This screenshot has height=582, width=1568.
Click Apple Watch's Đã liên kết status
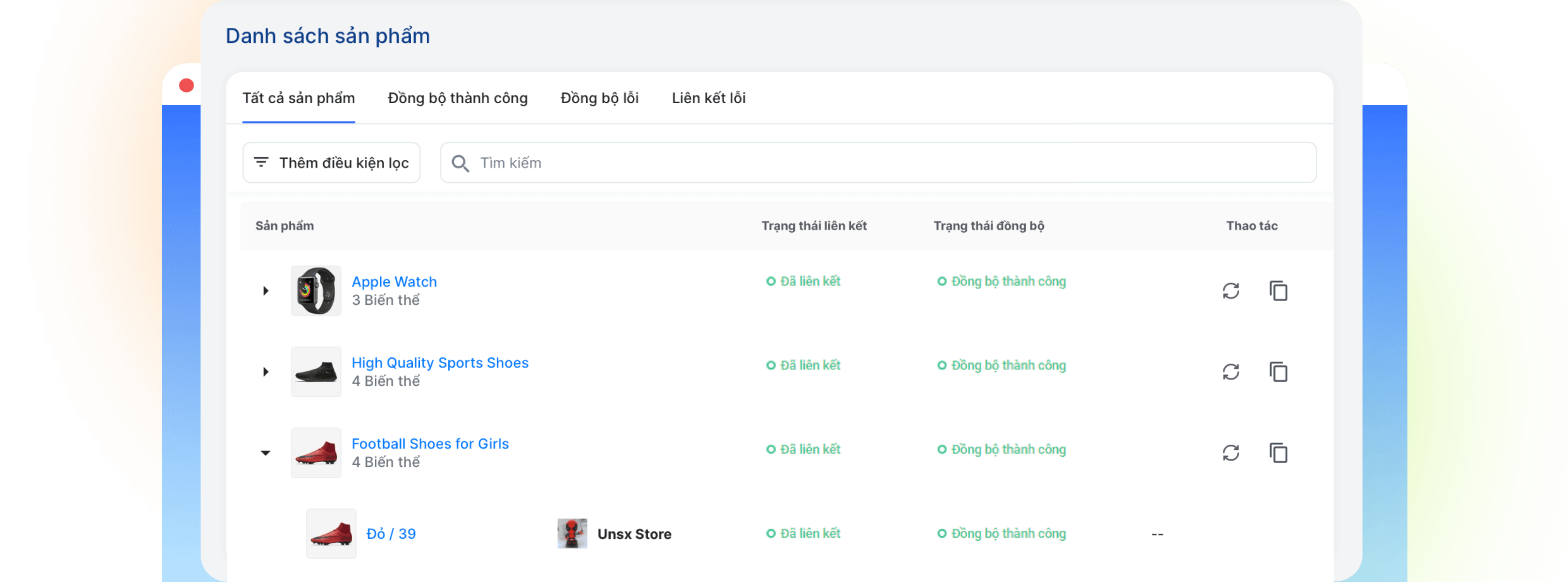pyautogui.click(x=804, y=282)
